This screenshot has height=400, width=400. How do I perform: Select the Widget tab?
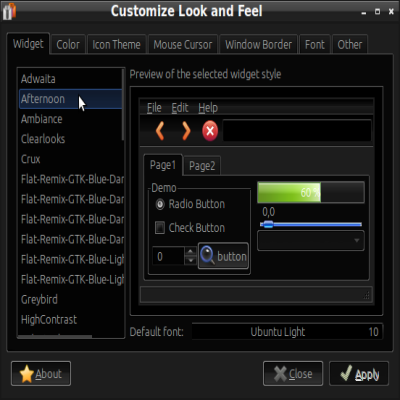(28, 44)
